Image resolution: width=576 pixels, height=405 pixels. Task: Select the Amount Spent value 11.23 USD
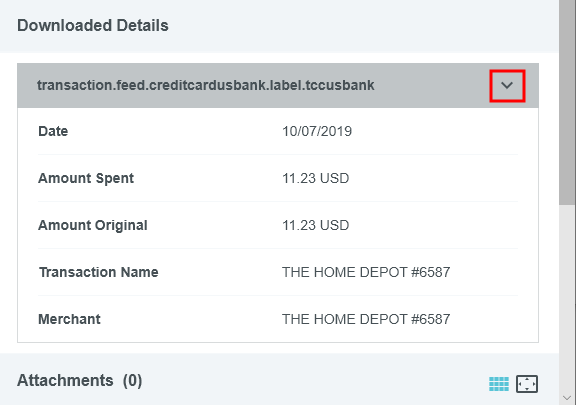point(315,178)
